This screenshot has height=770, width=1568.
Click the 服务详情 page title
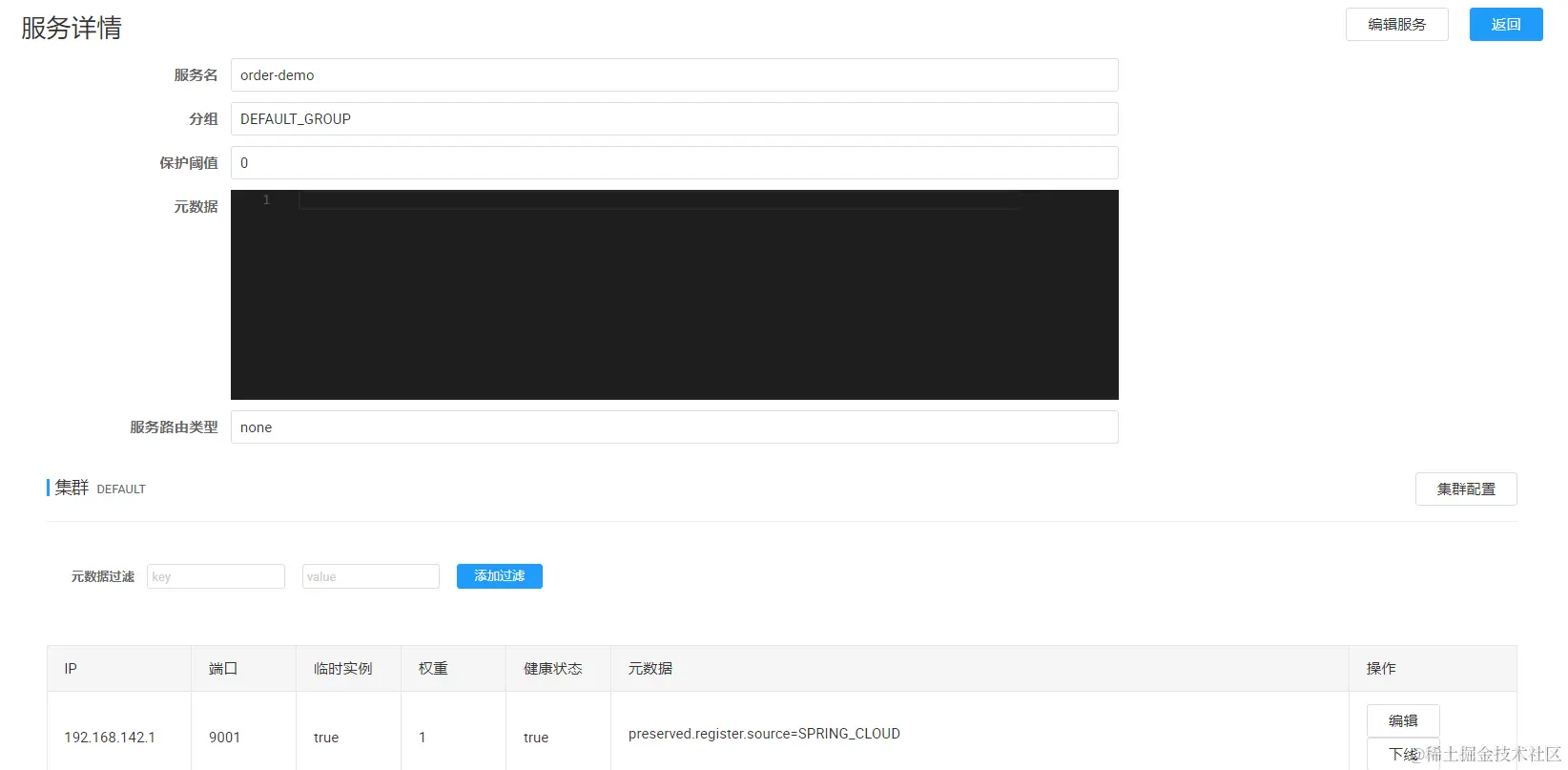(x=72, y=28)
